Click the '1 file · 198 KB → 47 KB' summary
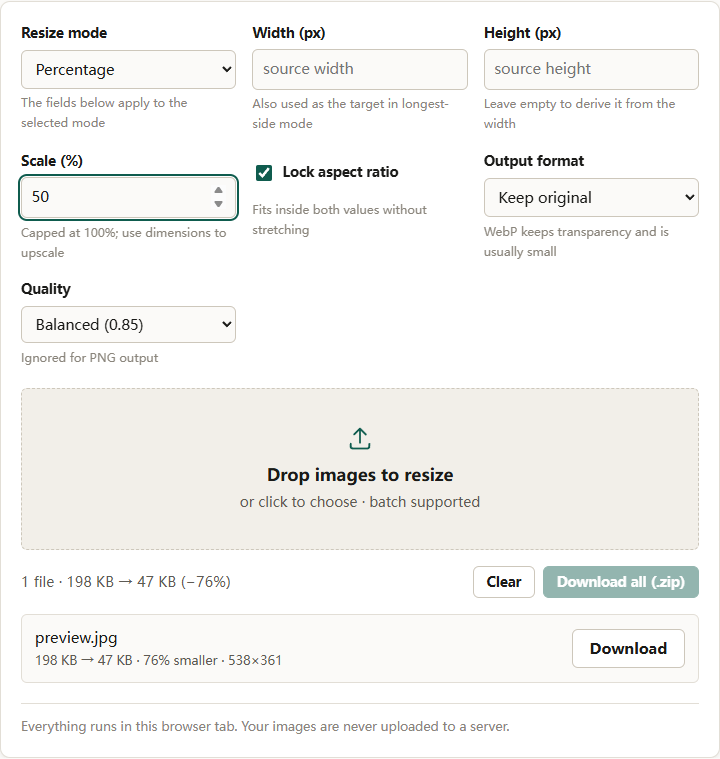This screenshot has width=720, height=759. pos(126,582)
